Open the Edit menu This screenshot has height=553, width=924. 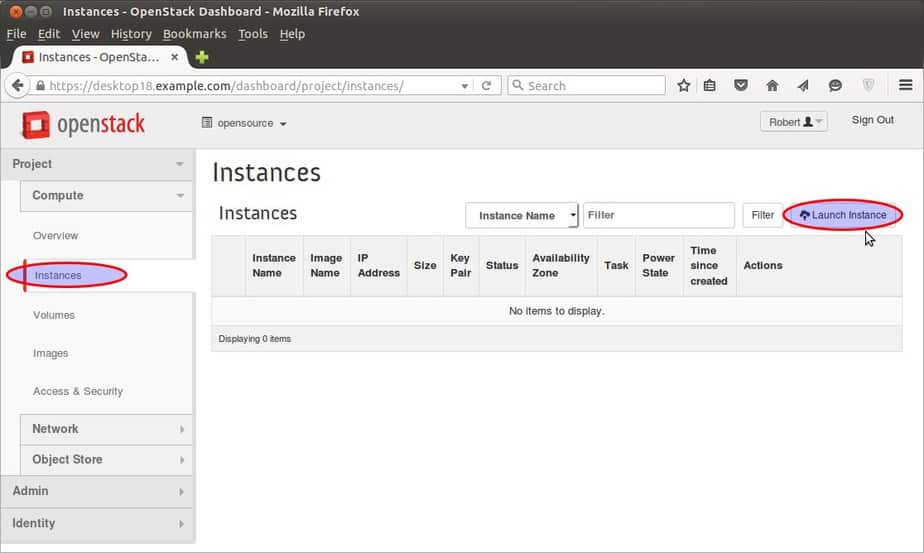49,34
